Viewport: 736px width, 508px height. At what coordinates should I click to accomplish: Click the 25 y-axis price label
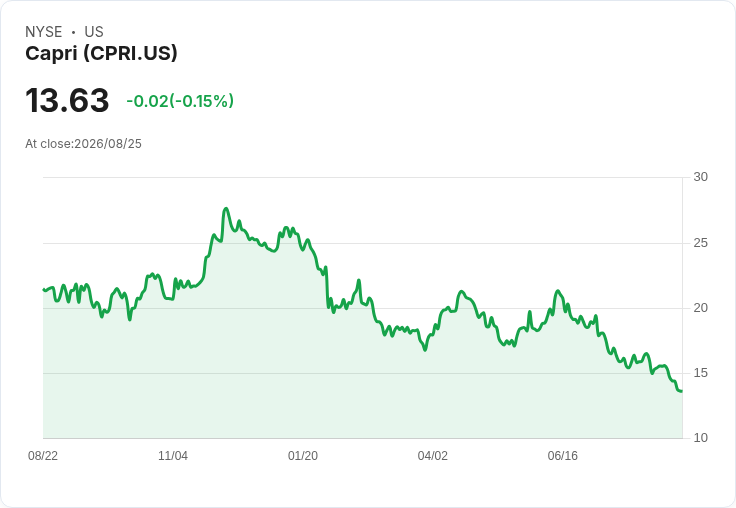tap(700, 243)
